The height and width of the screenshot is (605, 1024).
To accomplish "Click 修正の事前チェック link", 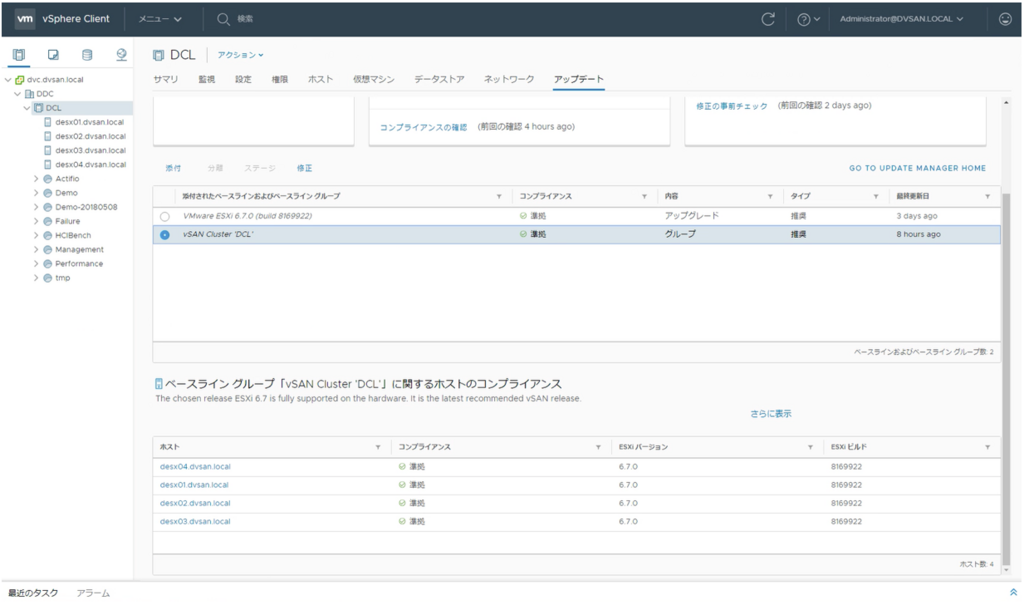I will 731,106.
